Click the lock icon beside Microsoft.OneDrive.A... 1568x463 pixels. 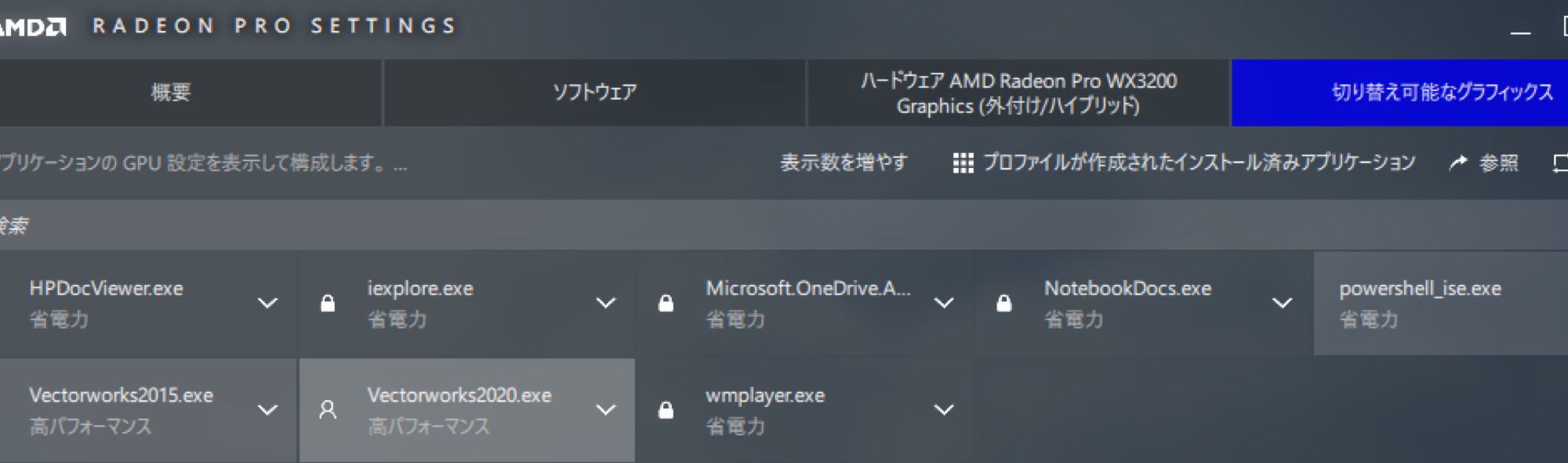coord(666,303)
